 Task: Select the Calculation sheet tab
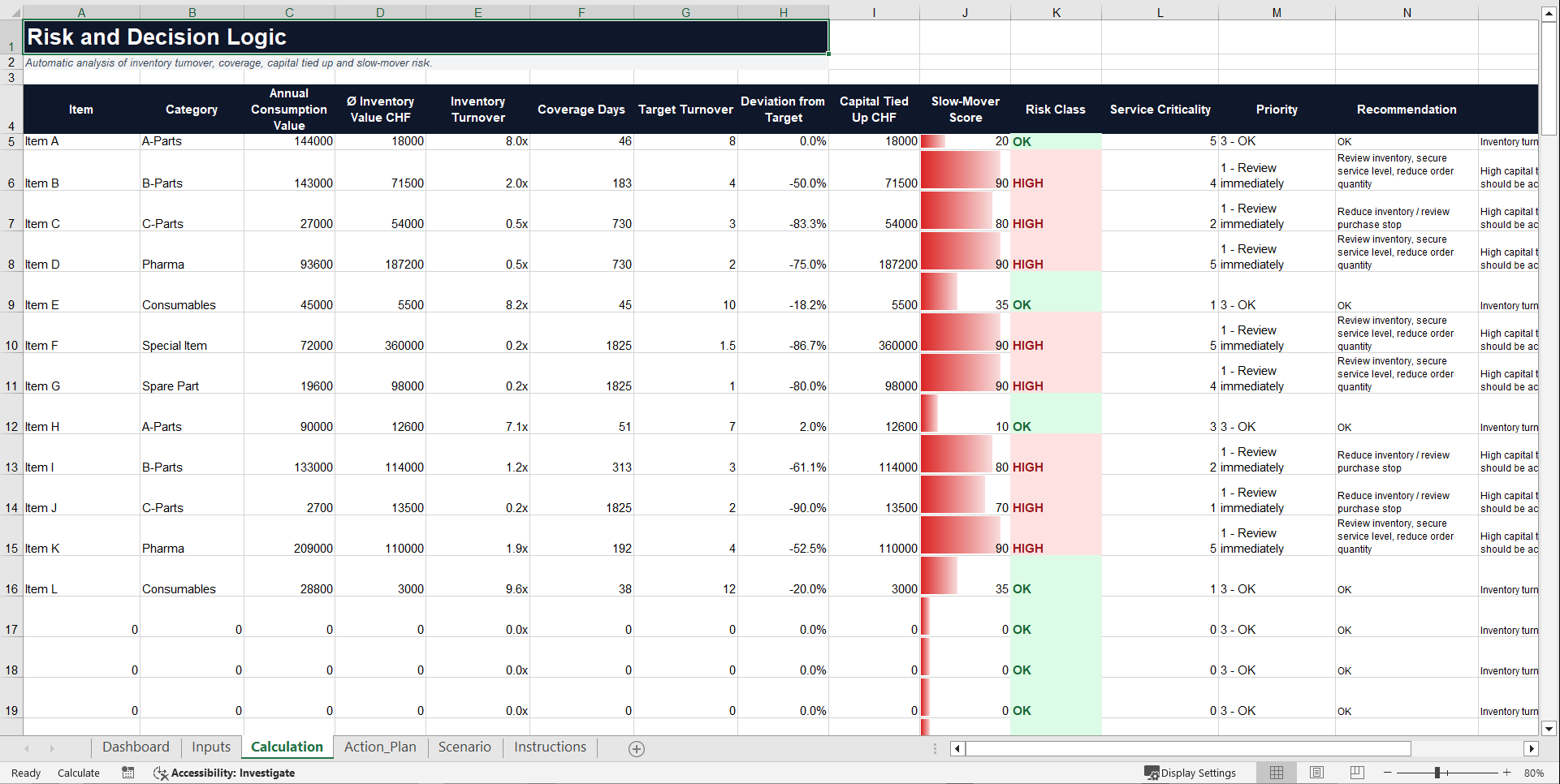coord(287,747)
